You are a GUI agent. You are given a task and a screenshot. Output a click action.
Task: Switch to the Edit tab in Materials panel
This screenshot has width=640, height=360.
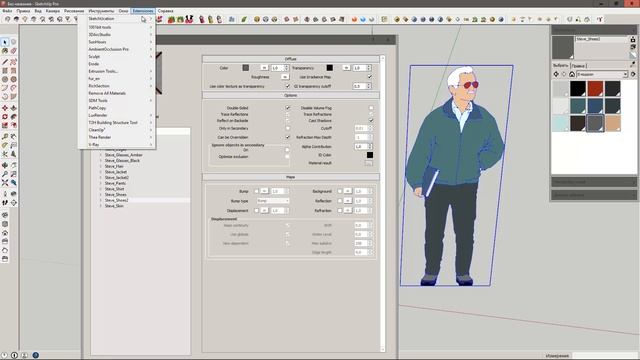578,65
